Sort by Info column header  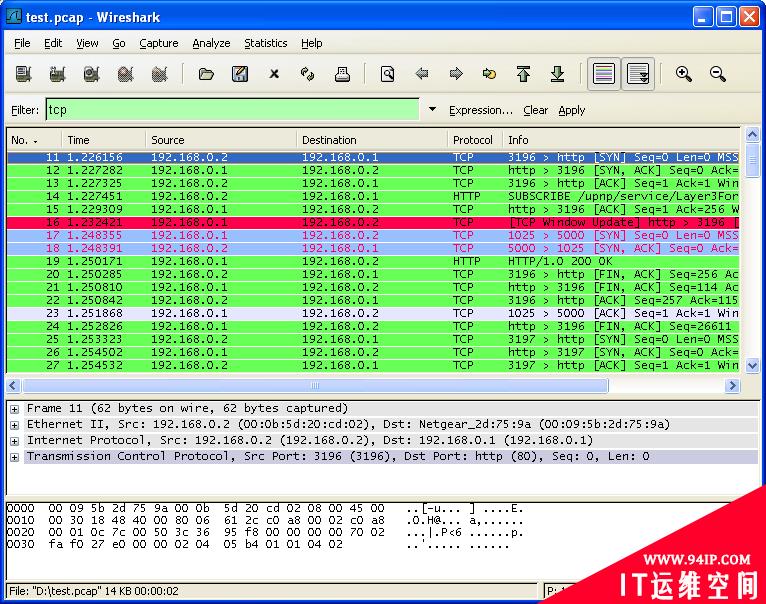(621, 140)
